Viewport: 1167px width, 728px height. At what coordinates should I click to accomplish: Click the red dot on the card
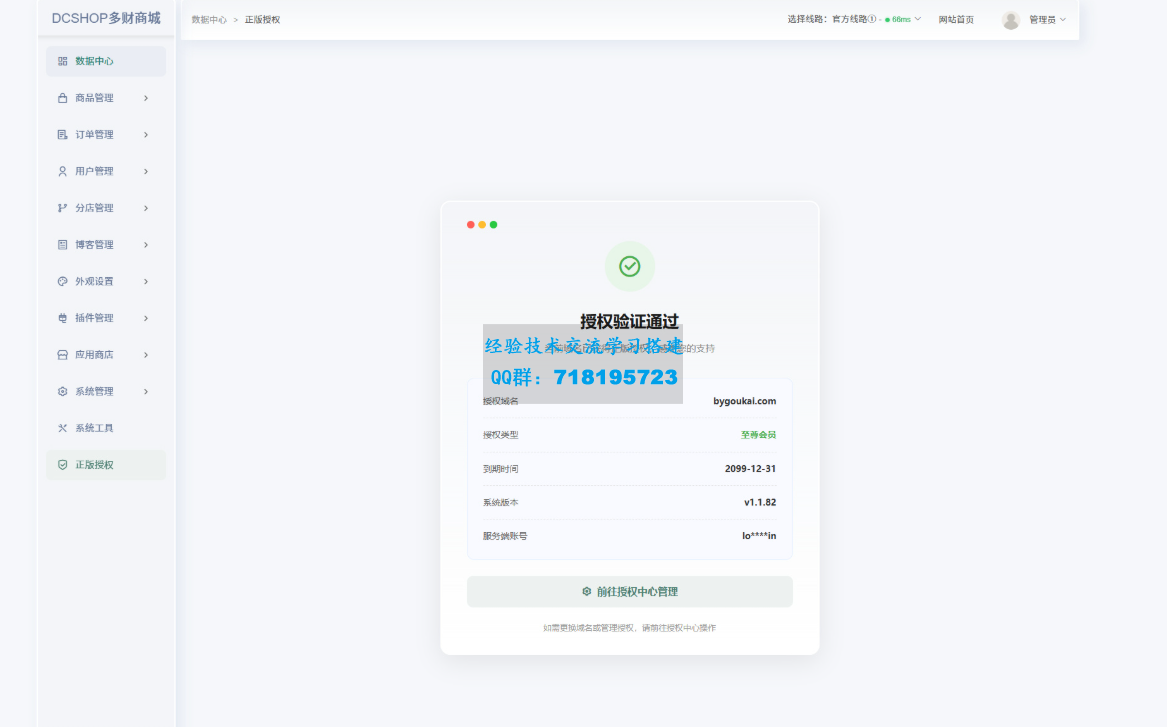pos(470,225)
